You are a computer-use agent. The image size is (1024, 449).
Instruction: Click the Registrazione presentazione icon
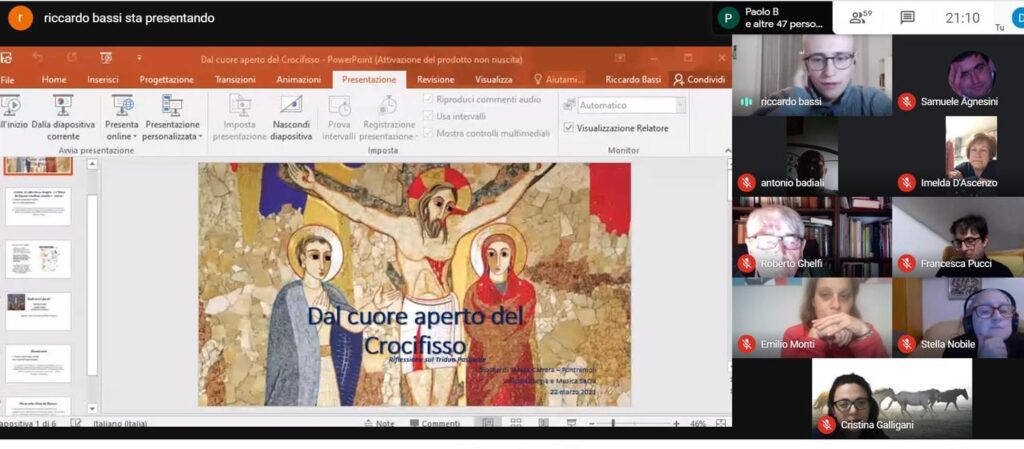tap(388, 104)
